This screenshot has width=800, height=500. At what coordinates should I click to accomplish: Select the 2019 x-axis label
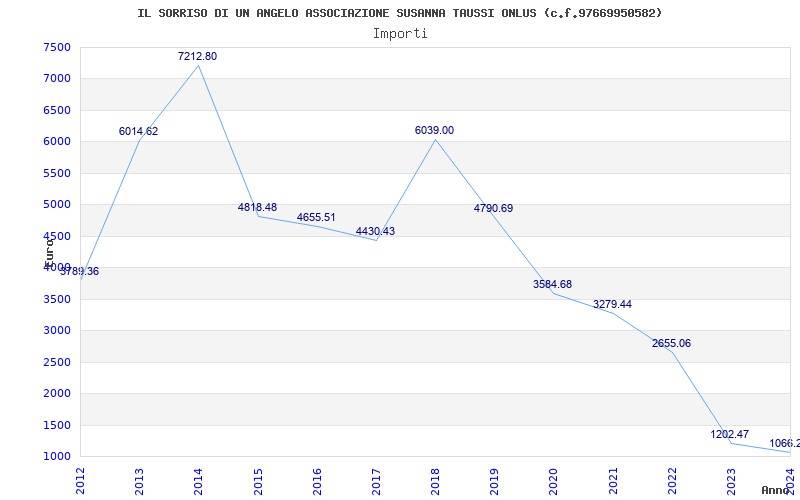494,480
